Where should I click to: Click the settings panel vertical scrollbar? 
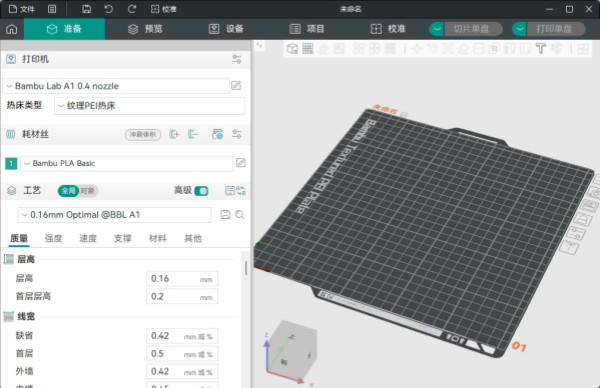coord(246,268)
